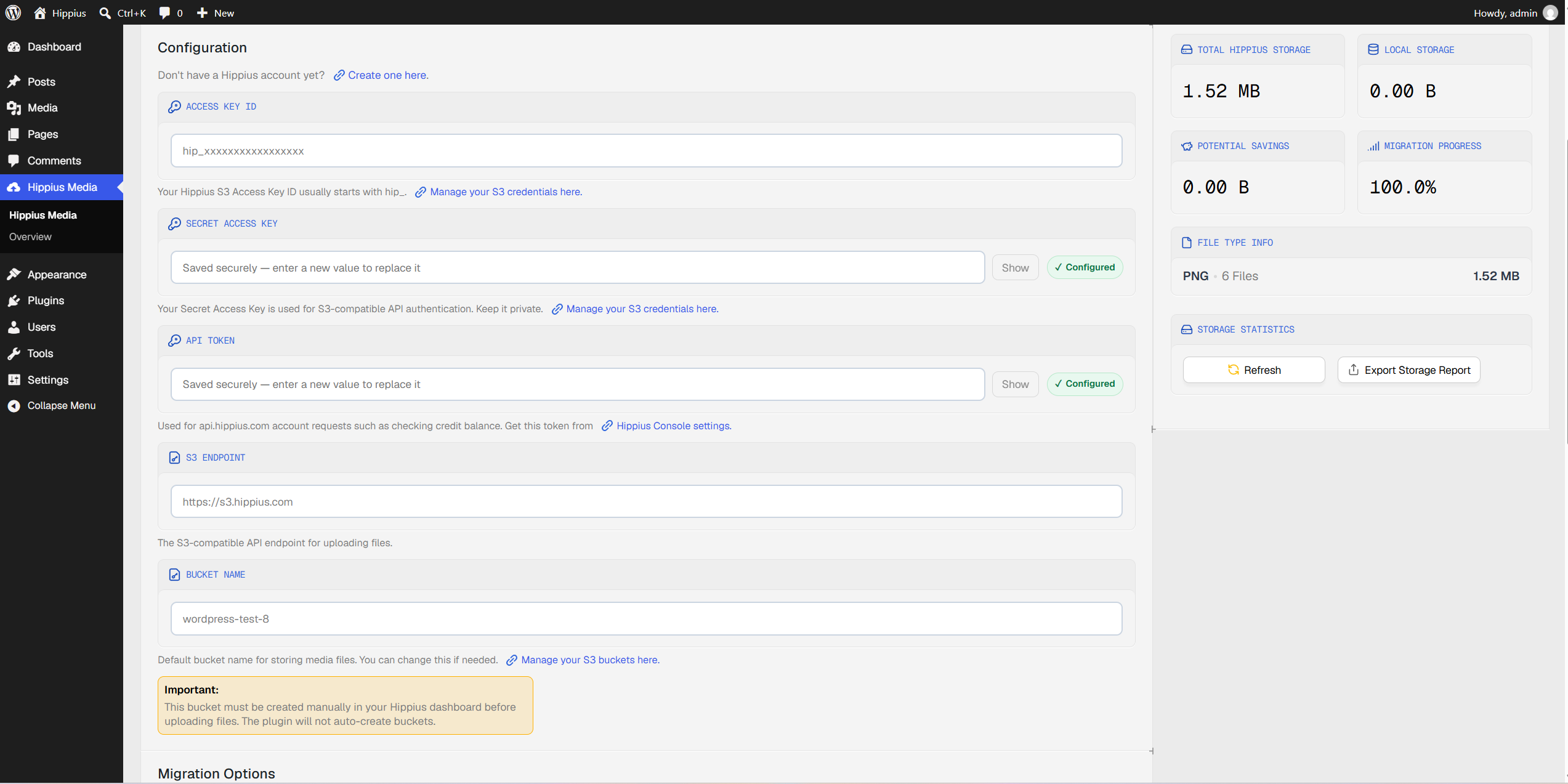Open the comments bubble in admin bar
Screen dimensions: 1568x784
point(164,13)
